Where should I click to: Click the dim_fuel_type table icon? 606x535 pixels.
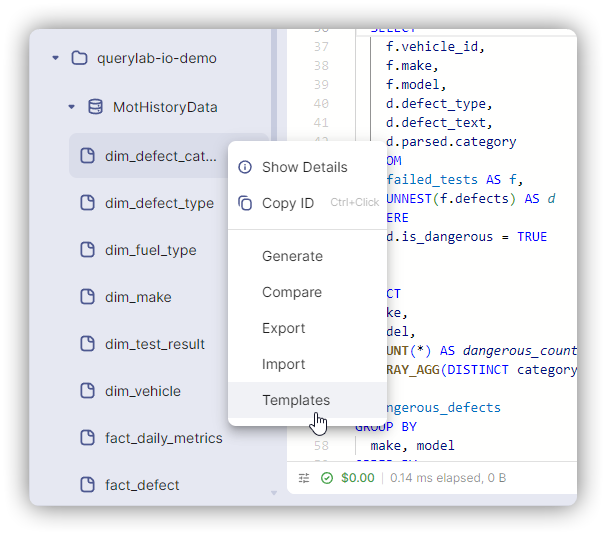point(87,250)
